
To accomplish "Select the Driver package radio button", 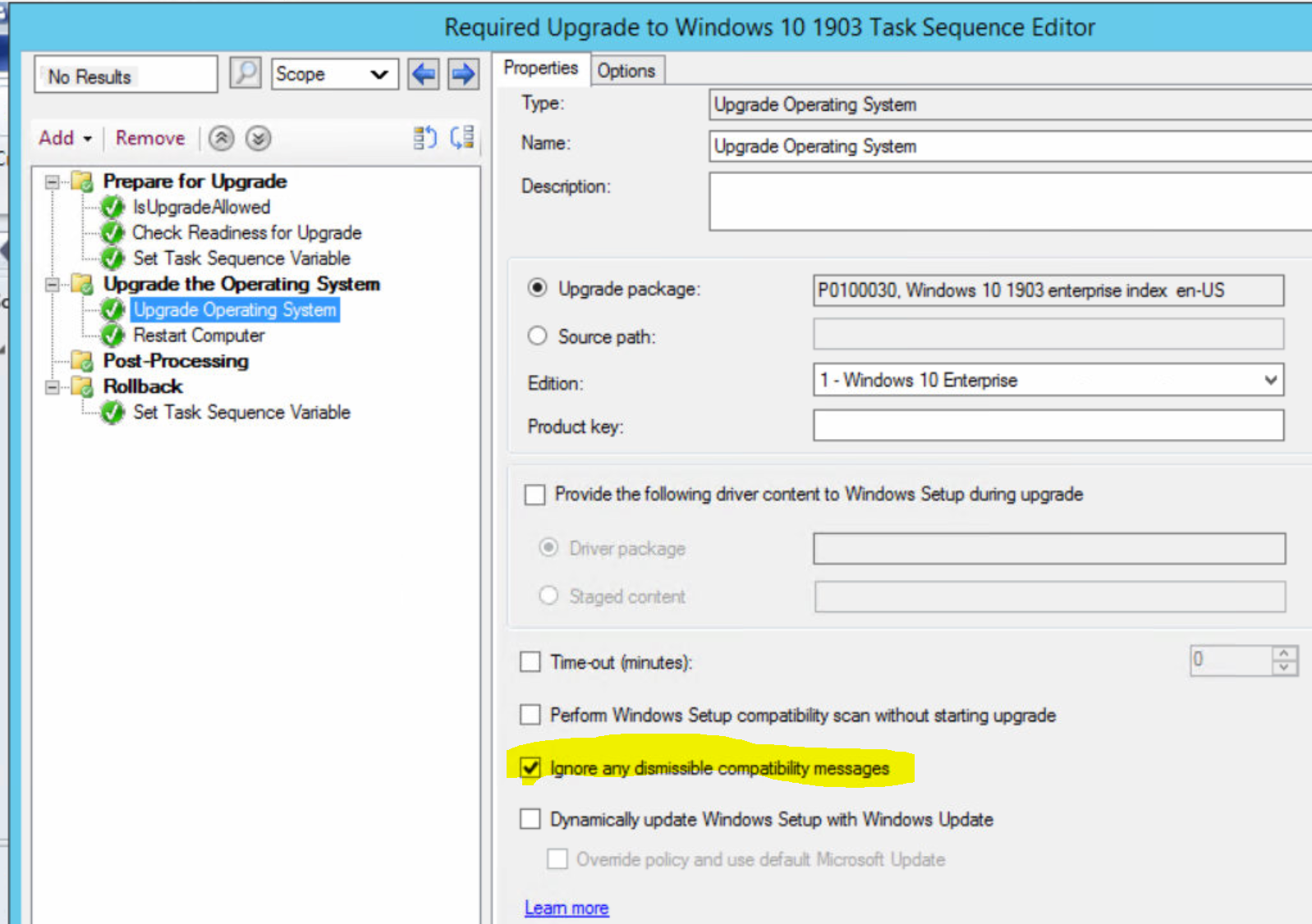I will pyautogui.click(x=548, y=547).
